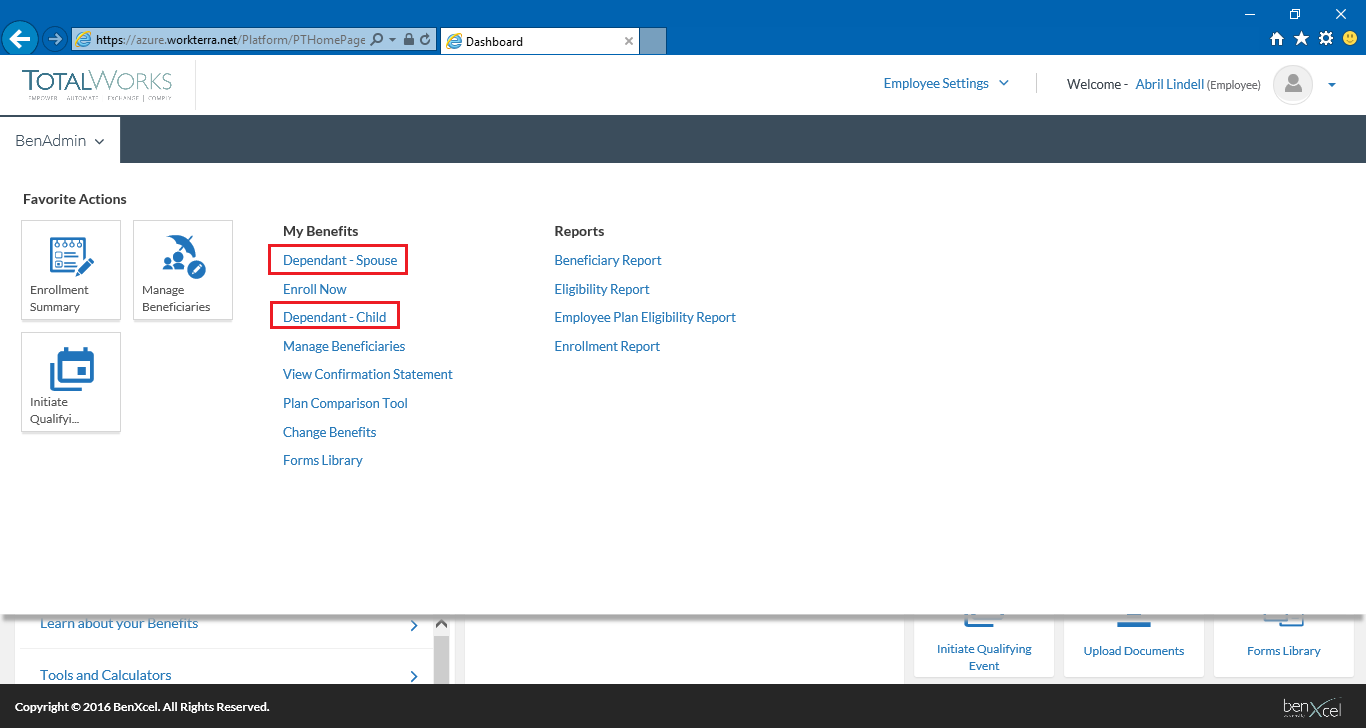Click the TotalWorks logo
Viewport: 1366px width, 728px height.
(97, 84)
